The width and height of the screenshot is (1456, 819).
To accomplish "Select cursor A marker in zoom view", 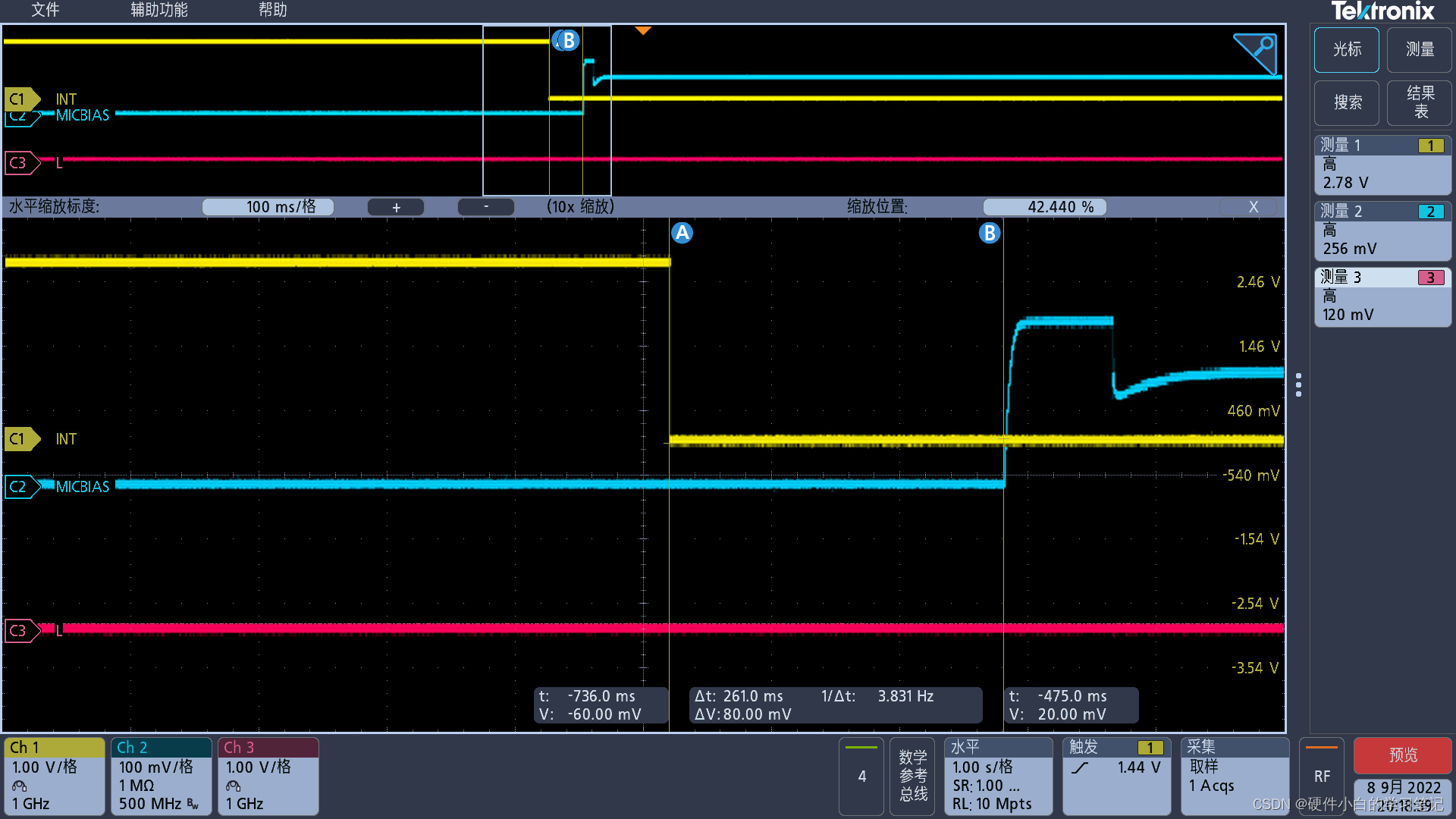I will click(x=682, y=233).
